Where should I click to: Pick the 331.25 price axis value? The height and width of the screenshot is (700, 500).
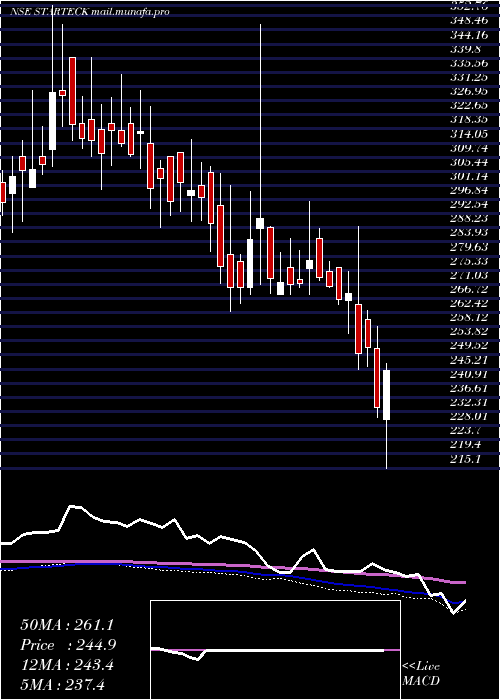[x=468, y=77]
